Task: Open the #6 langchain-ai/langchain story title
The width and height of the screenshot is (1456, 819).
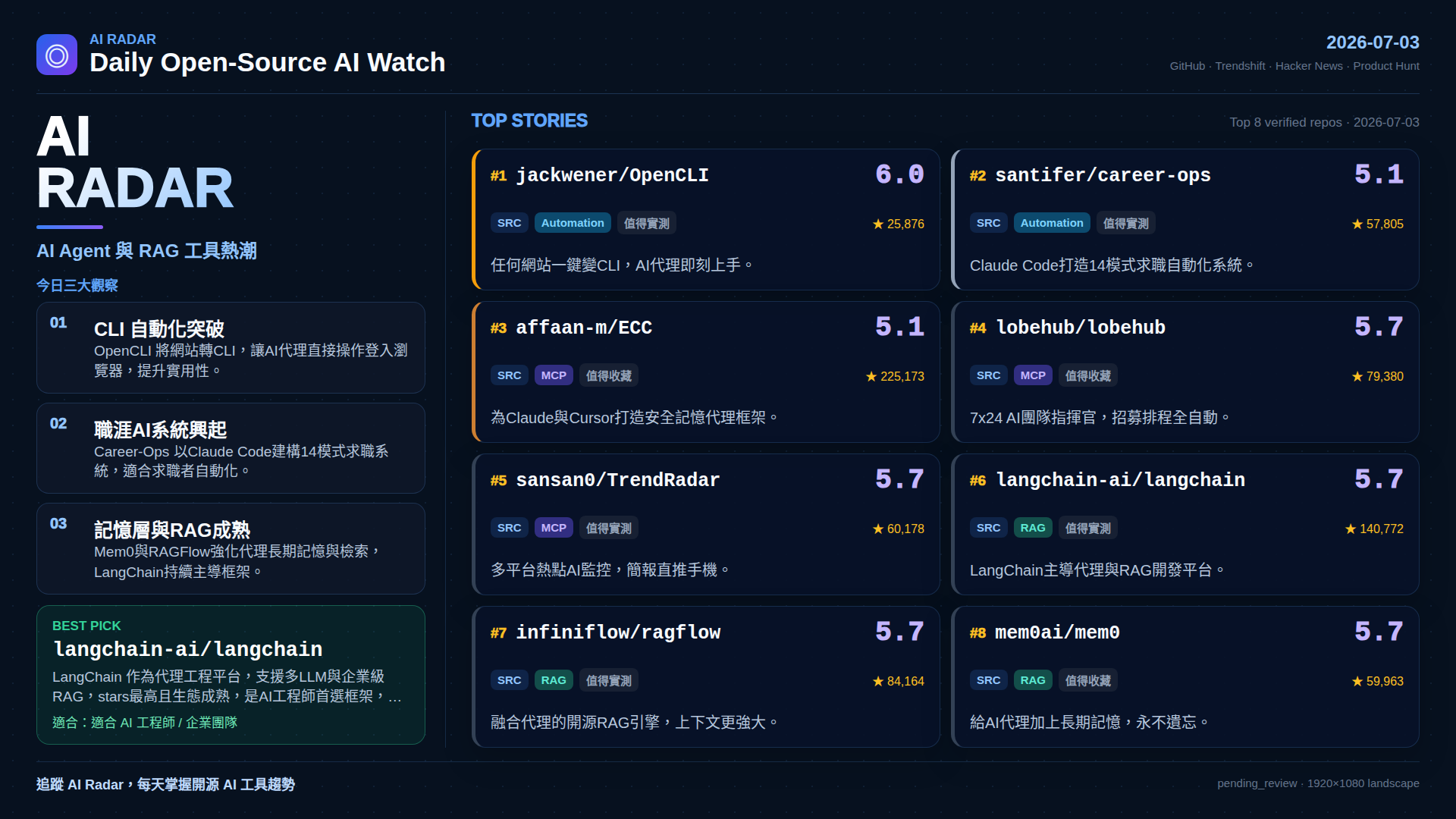Action: (x=1120, y=480)
